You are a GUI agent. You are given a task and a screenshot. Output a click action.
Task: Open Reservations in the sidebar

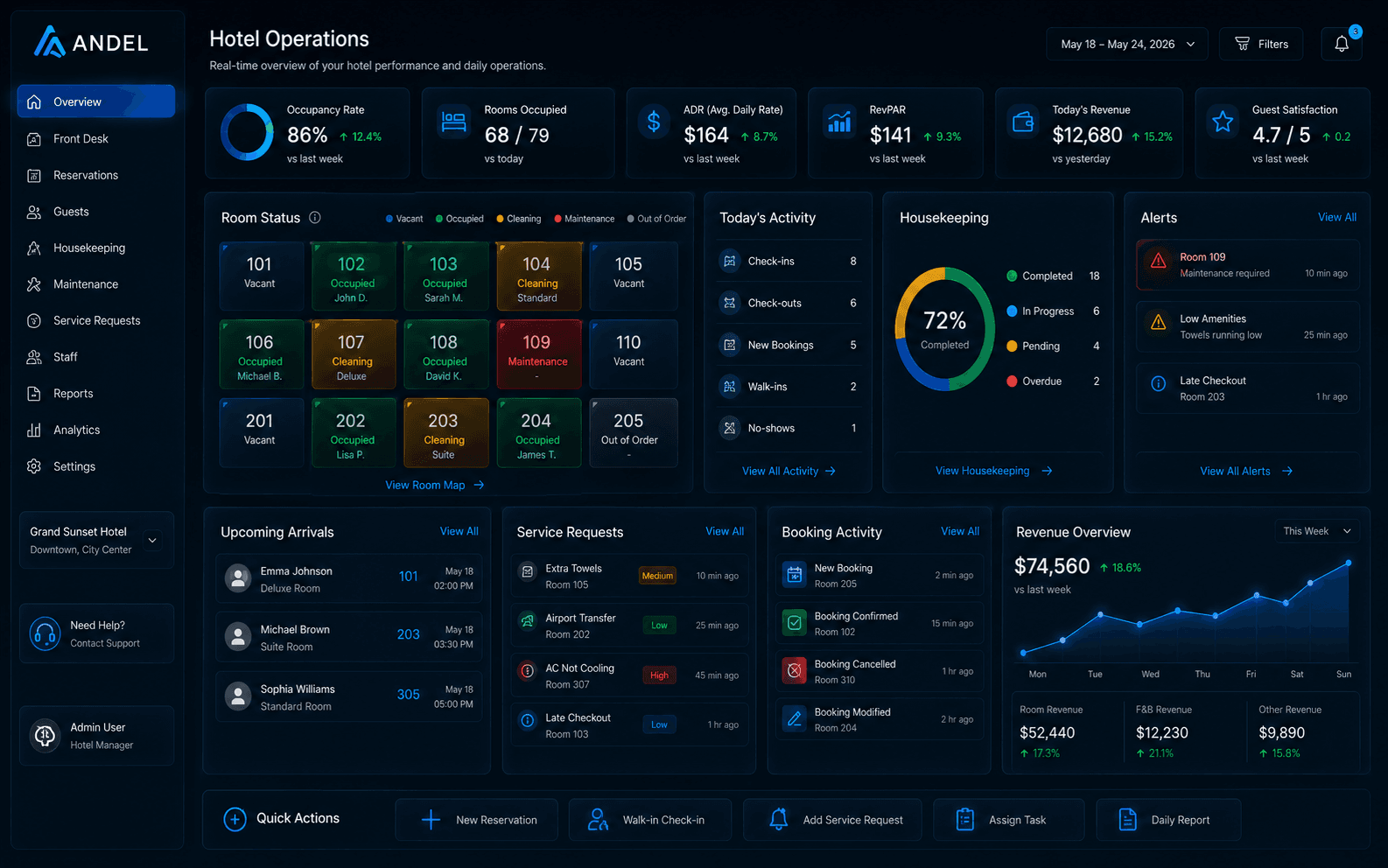coord(96,175)
